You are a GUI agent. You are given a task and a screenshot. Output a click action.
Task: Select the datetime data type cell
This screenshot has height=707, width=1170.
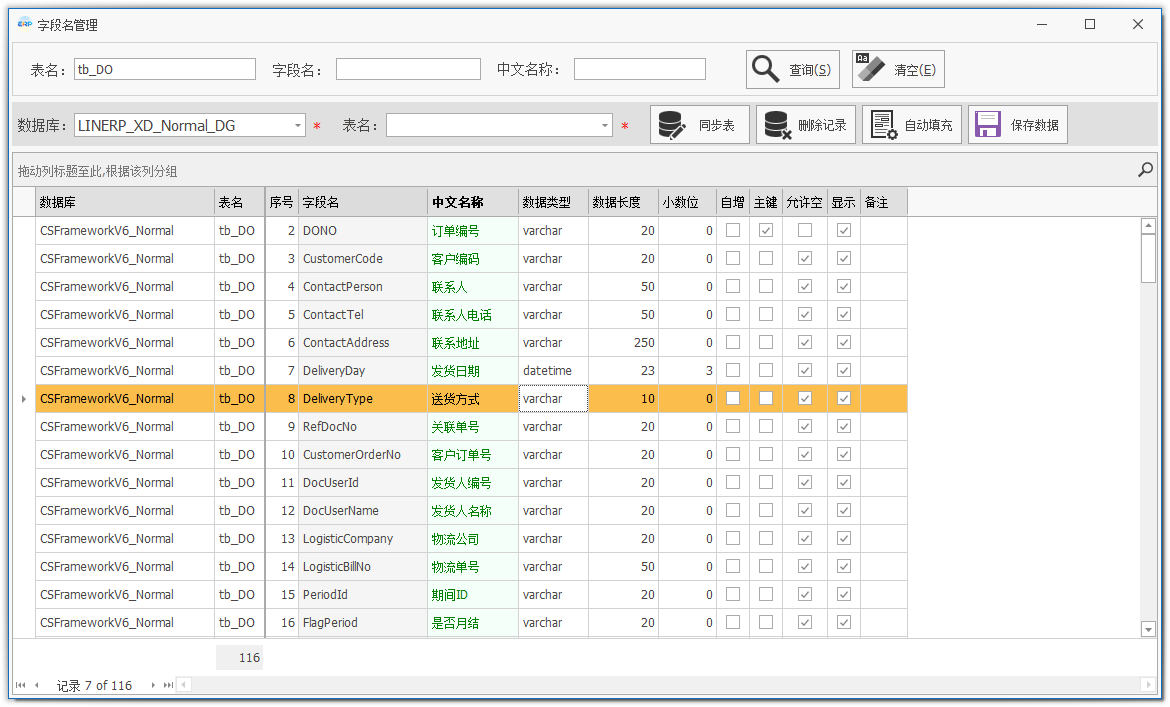(x=553, y=371)
